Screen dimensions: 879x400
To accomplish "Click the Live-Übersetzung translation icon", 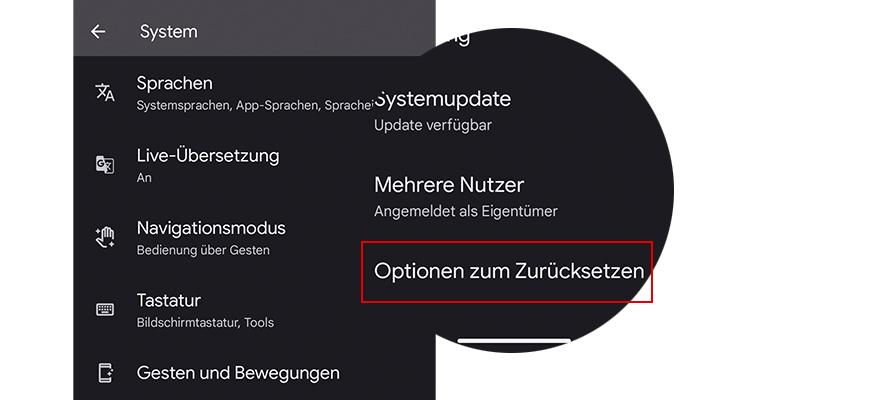I will point(105,165).
